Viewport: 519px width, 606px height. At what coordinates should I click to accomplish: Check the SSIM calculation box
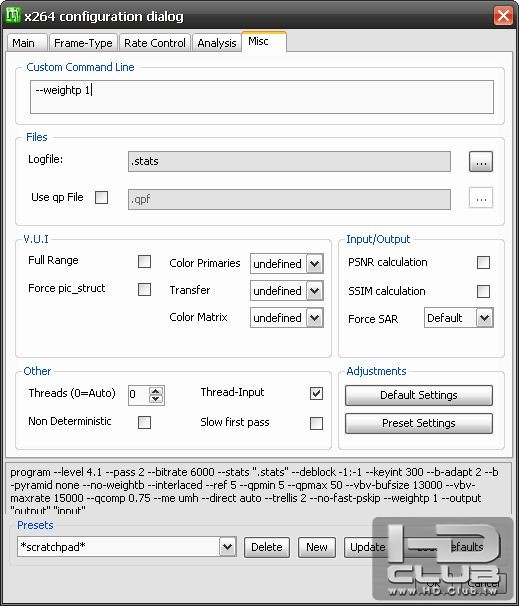[x=483, y=291]
